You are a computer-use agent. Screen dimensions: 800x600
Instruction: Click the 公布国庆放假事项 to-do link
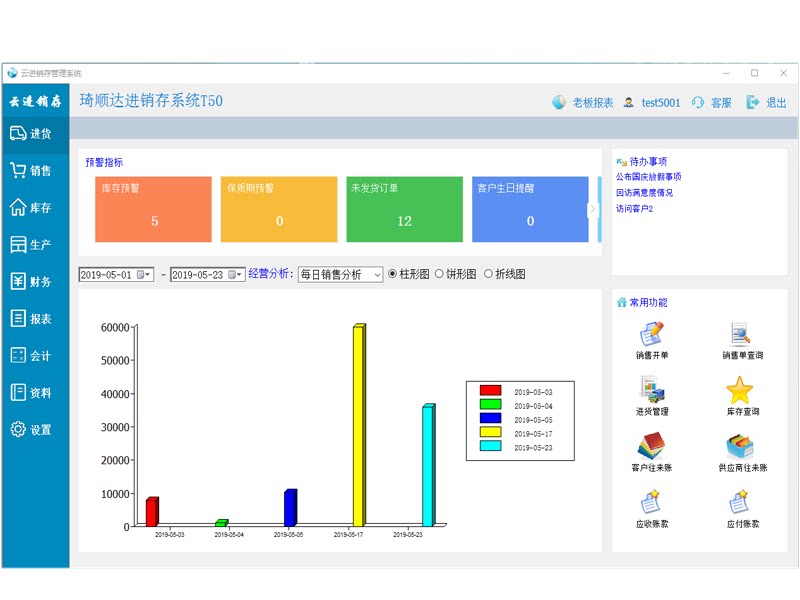point(648,177)
